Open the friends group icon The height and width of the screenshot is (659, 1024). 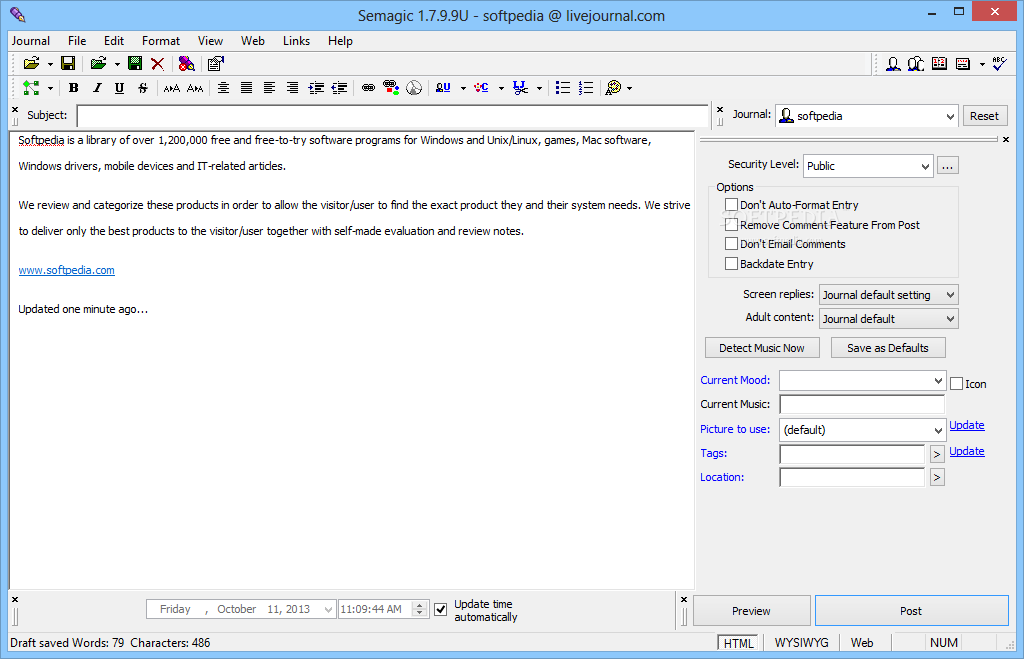(x=916, y=63)
